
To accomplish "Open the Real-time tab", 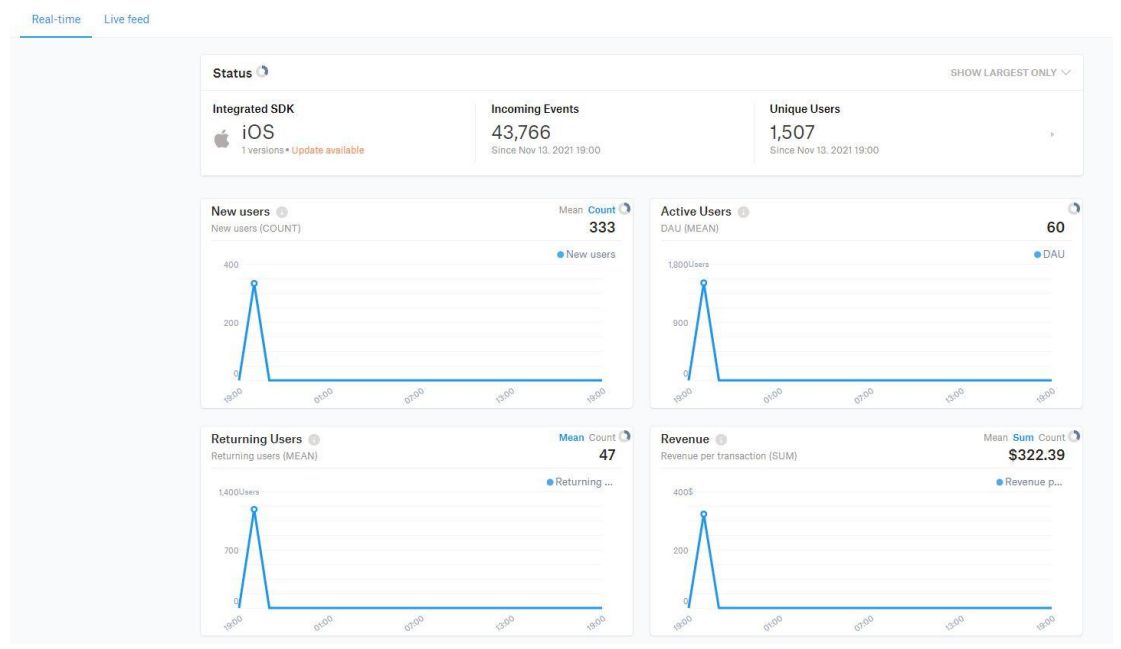I will 56,19.
